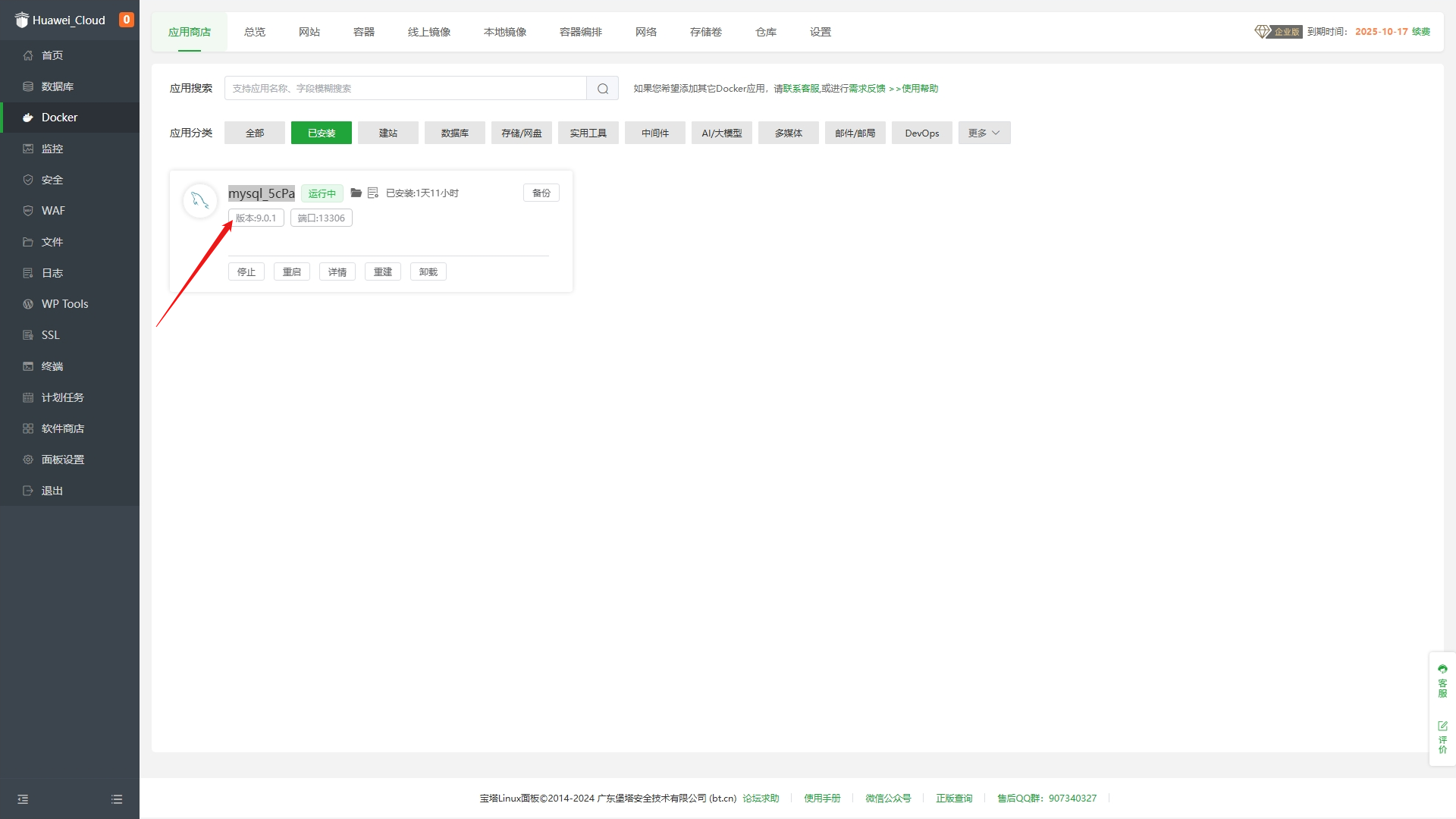Viewport: 1456px width, 819px height.
Task: Open WAF in the sidebar
Action: 70,211
